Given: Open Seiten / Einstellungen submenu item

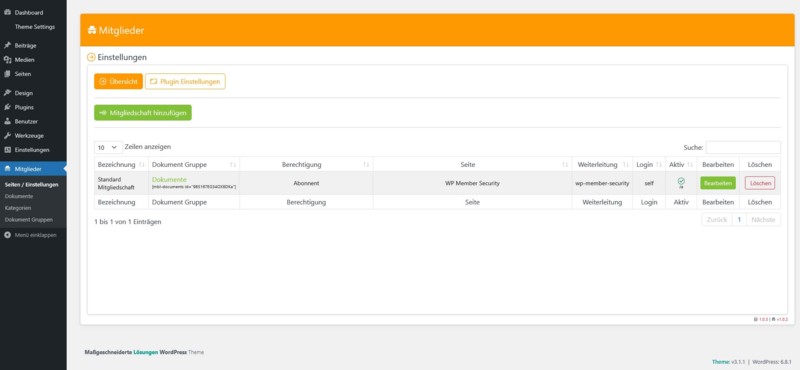Looking at the screenshot, I should tap(32, 185).
